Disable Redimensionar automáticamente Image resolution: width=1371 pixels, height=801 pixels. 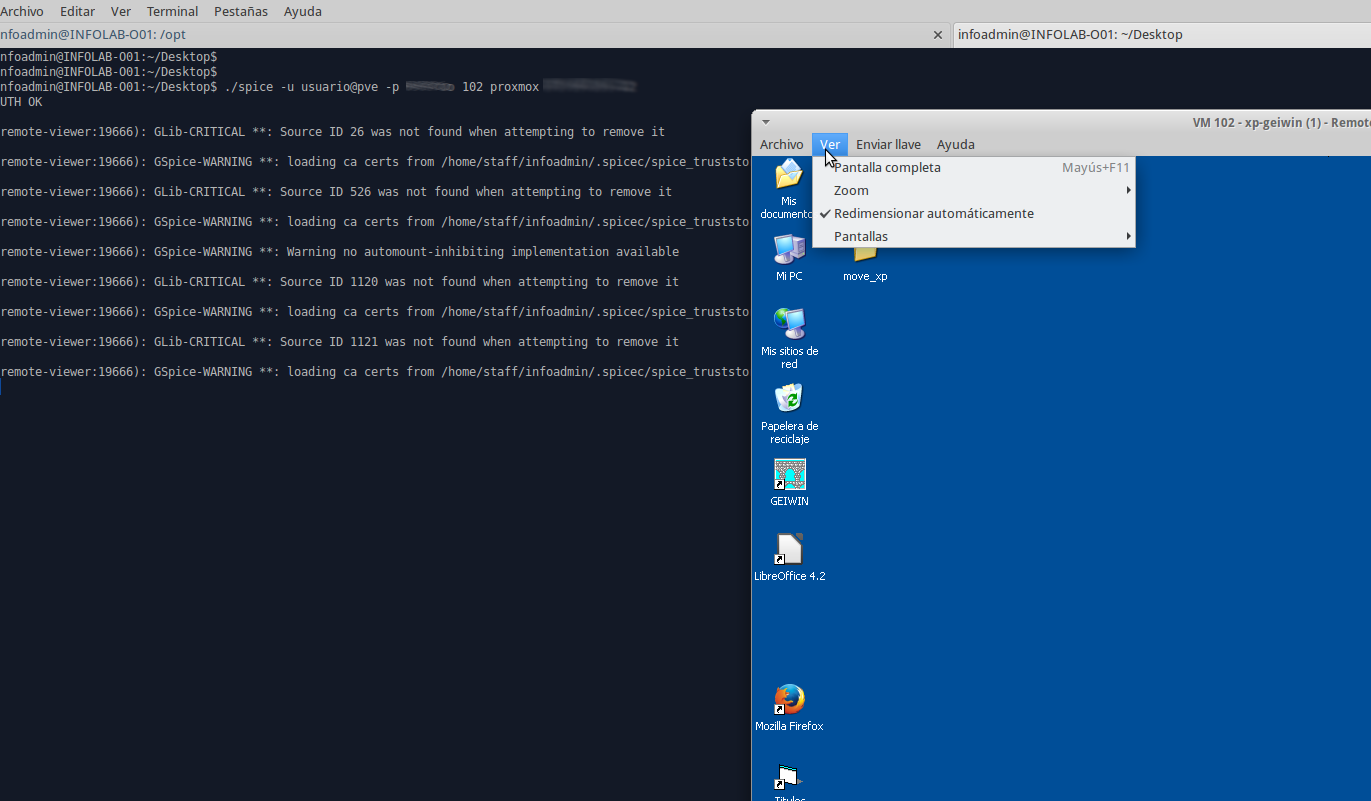coord(933,213)
